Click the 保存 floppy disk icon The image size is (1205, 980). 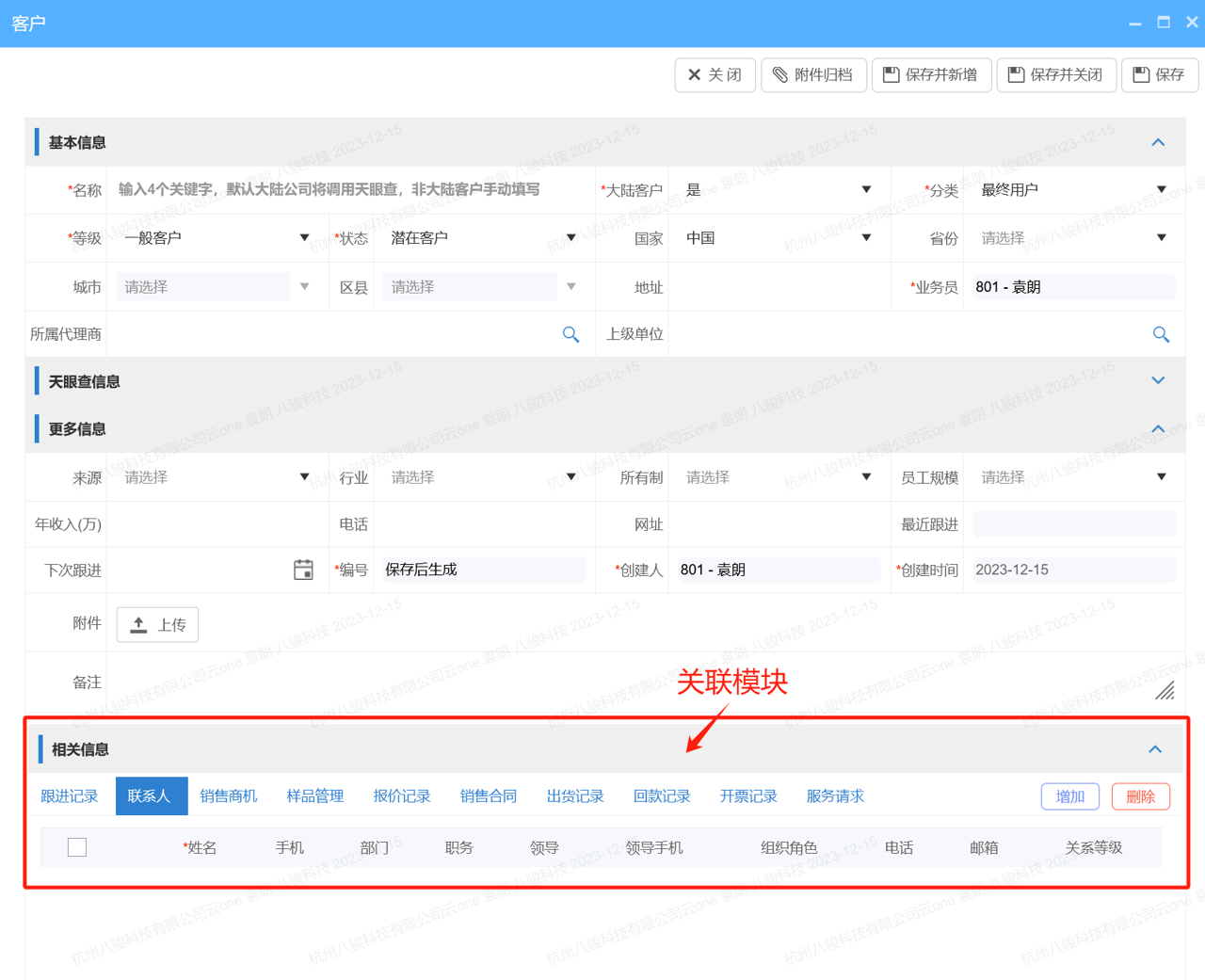point(1142,75)
